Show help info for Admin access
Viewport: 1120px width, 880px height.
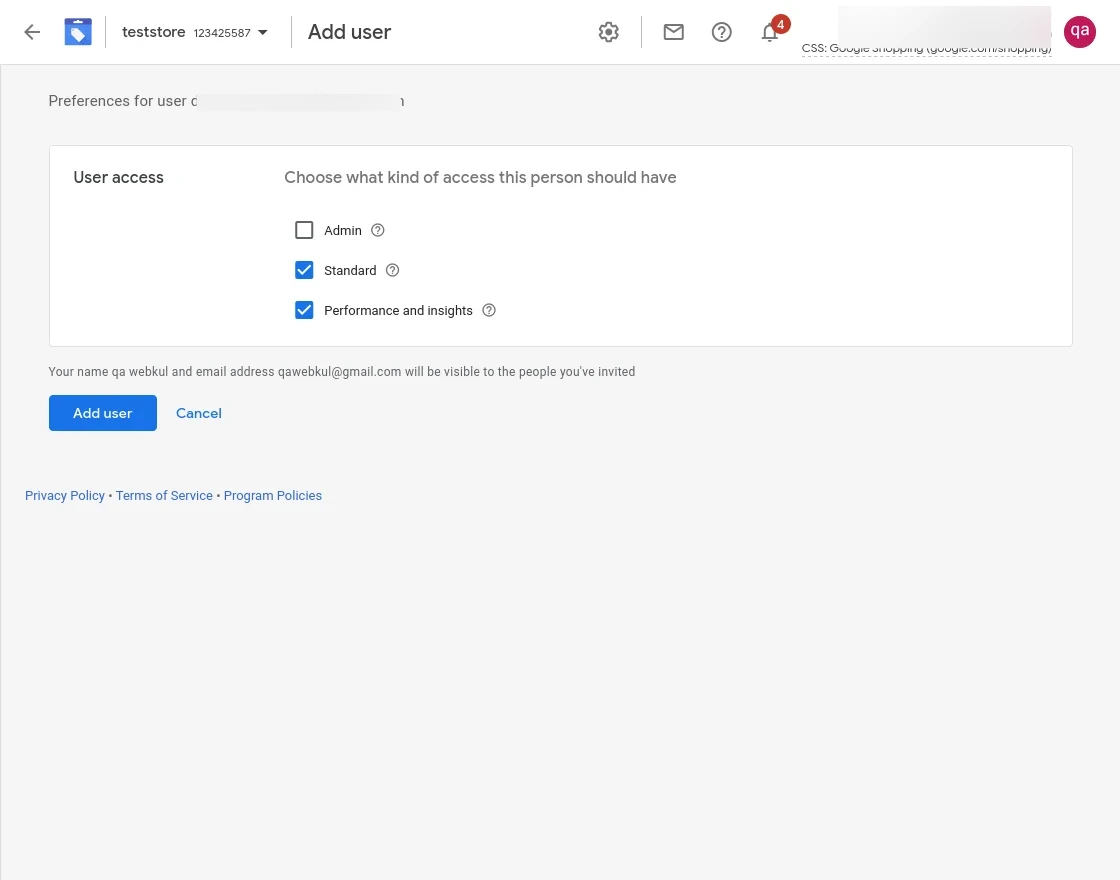tap(378, 230)
